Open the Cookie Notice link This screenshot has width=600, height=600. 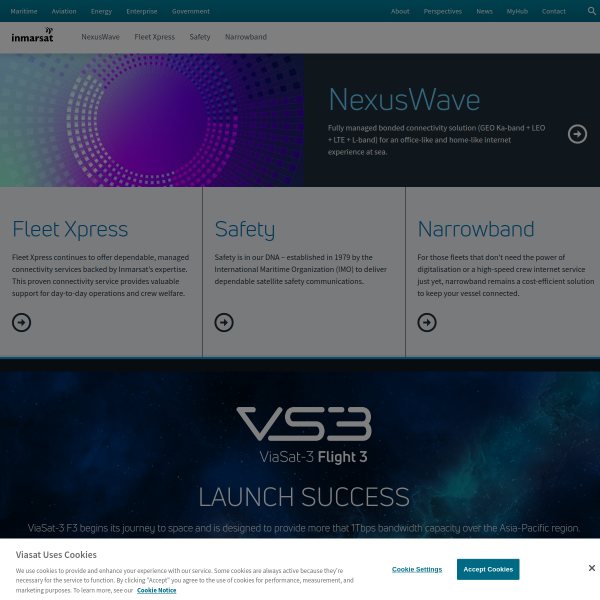tap(157, 590)
